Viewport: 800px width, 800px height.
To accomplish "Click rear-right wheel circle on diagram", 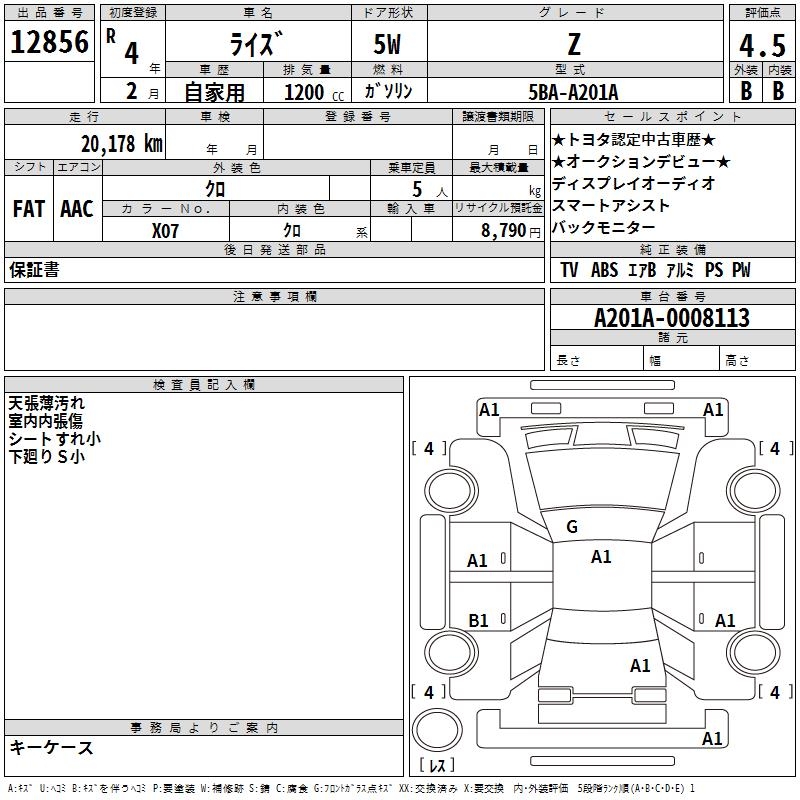I will (754, 653).
